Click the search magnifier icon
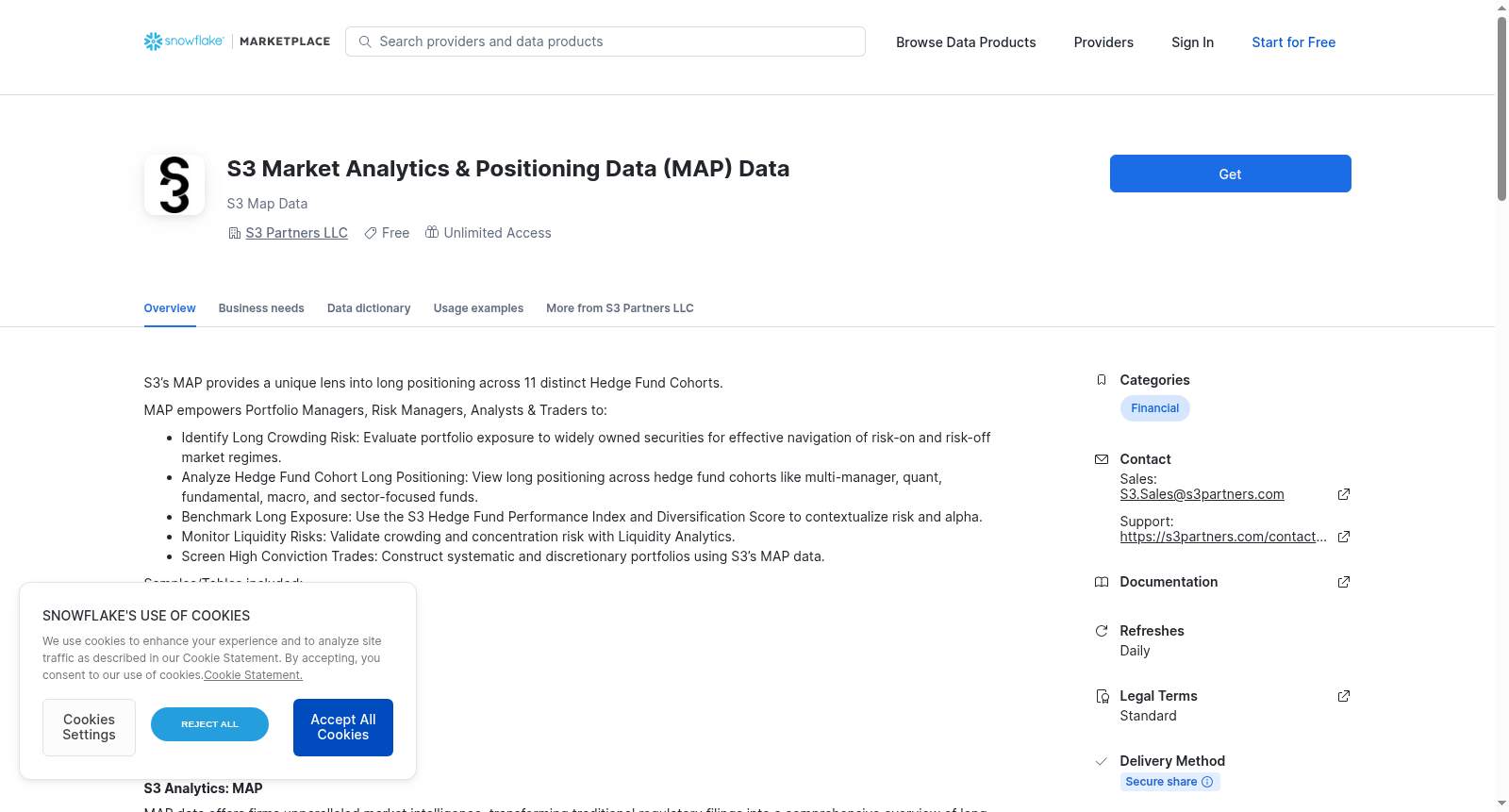This screenshot has height=812, width=1509. tap(365, 41)
